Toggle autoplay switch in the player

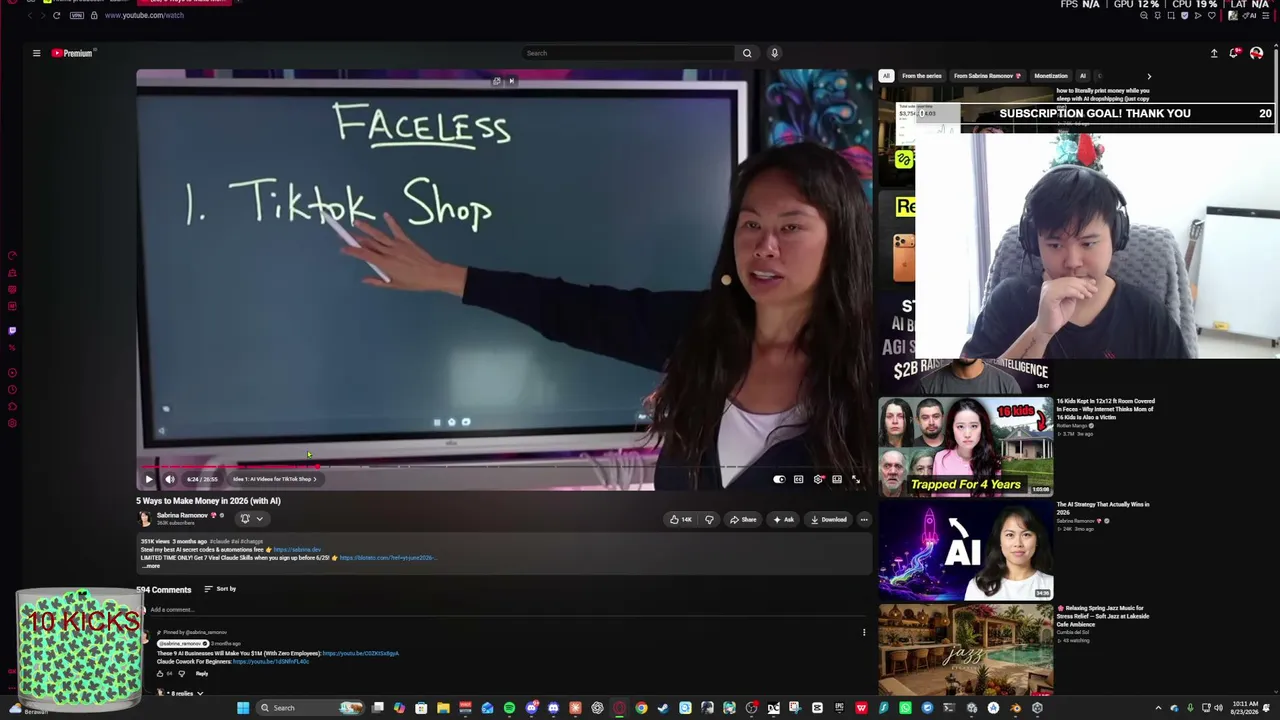pyautogui.click(x=779, y=479)
